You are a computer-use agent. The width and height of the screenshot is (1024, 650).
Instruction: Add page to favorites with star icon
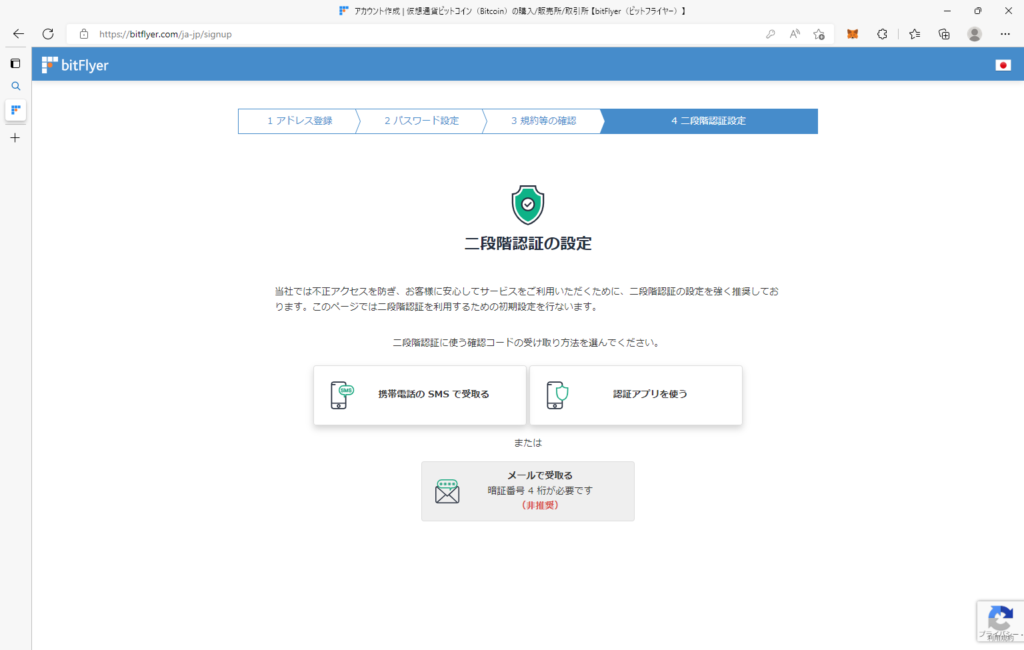(819, 33)
